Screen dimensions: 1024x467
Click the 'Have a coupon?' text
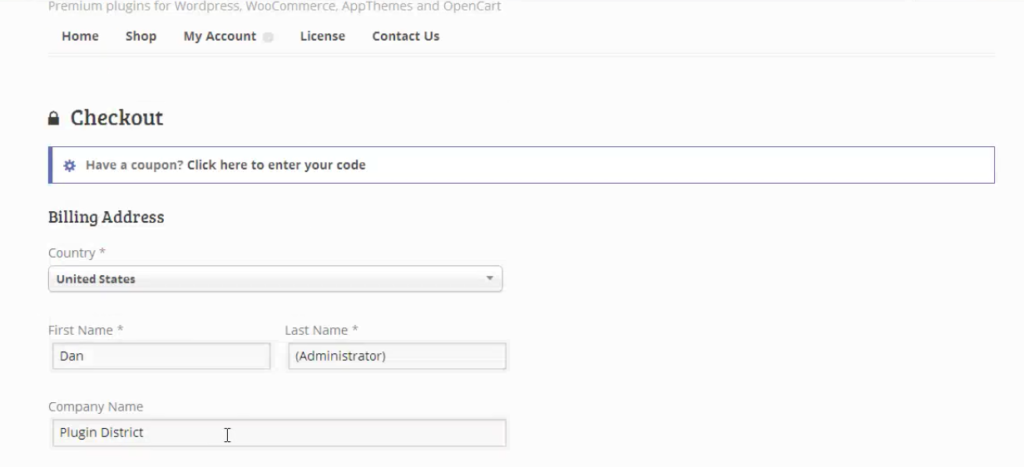point(135,165)
